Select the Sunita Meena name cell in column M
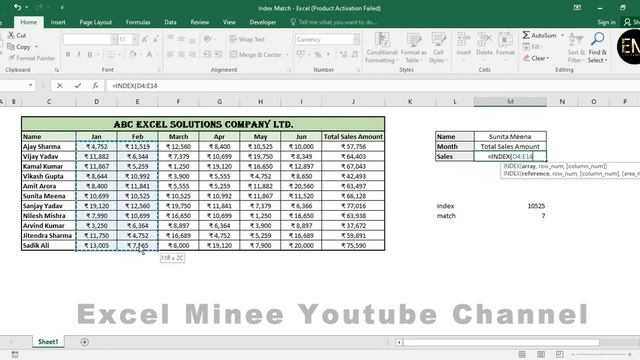Image resolution: width=640 pixels, height=360 pixels. pos(510,136)
